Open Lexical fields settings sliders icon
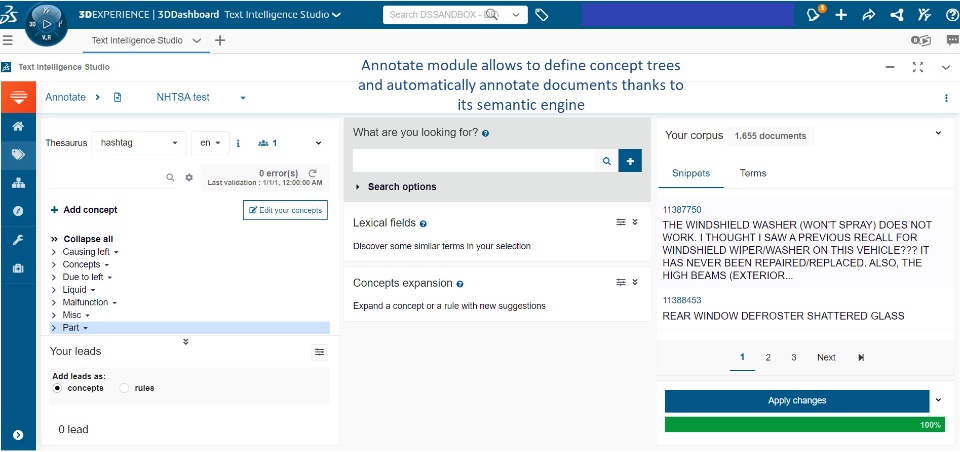This screenshot has width=960, height=452. (621, 222)
